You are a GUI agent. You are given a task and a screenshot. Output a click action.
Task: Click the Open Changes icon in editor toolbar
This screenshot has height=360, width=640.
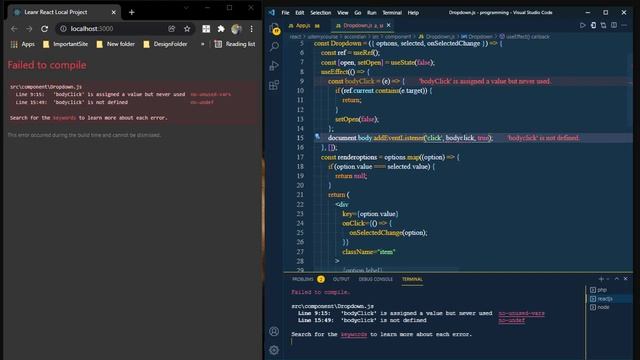pyautogui.click(x=593, y=25)
